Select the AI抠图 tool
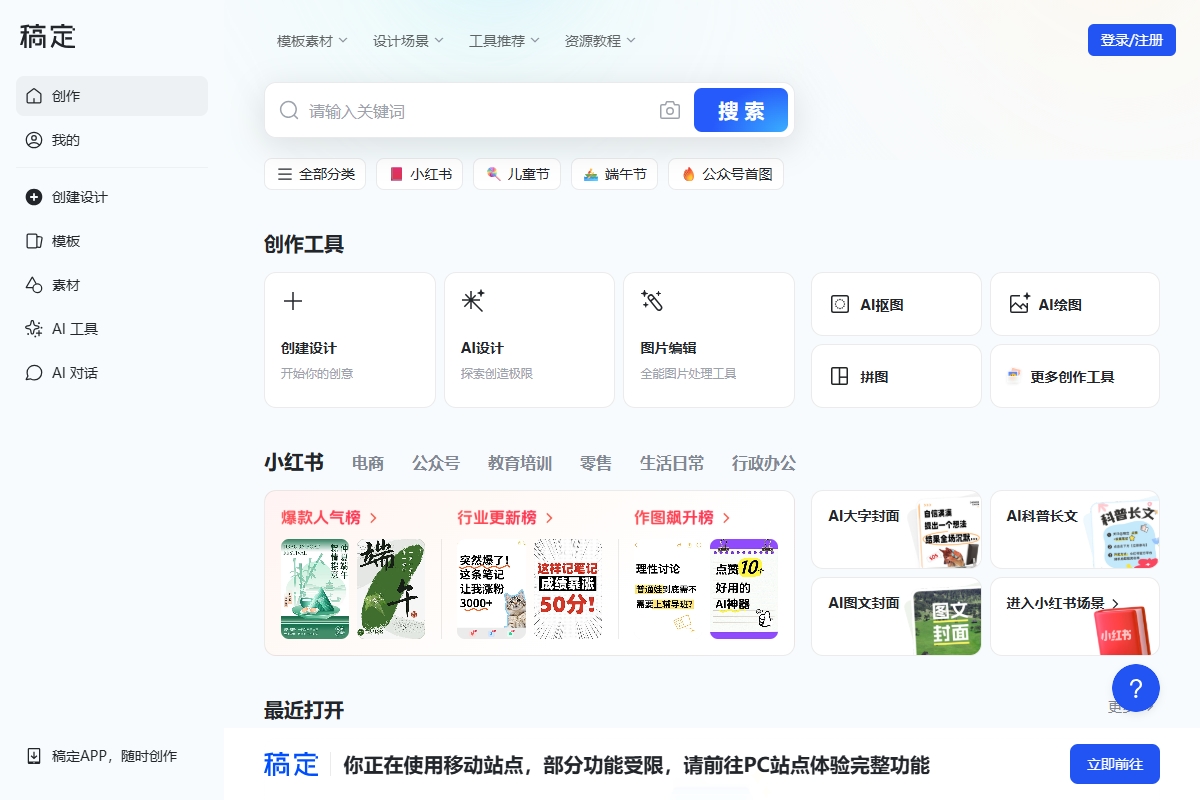Screen dimensions: 1200x800 [x=893, y=303]
